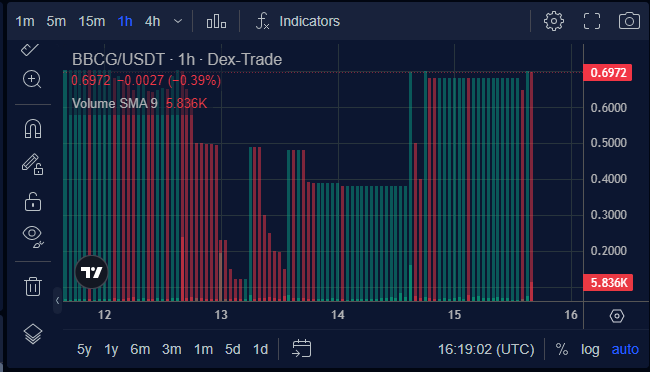Select the 5y date range
This screenshot has height=372, width=650.
click(84, 350)
